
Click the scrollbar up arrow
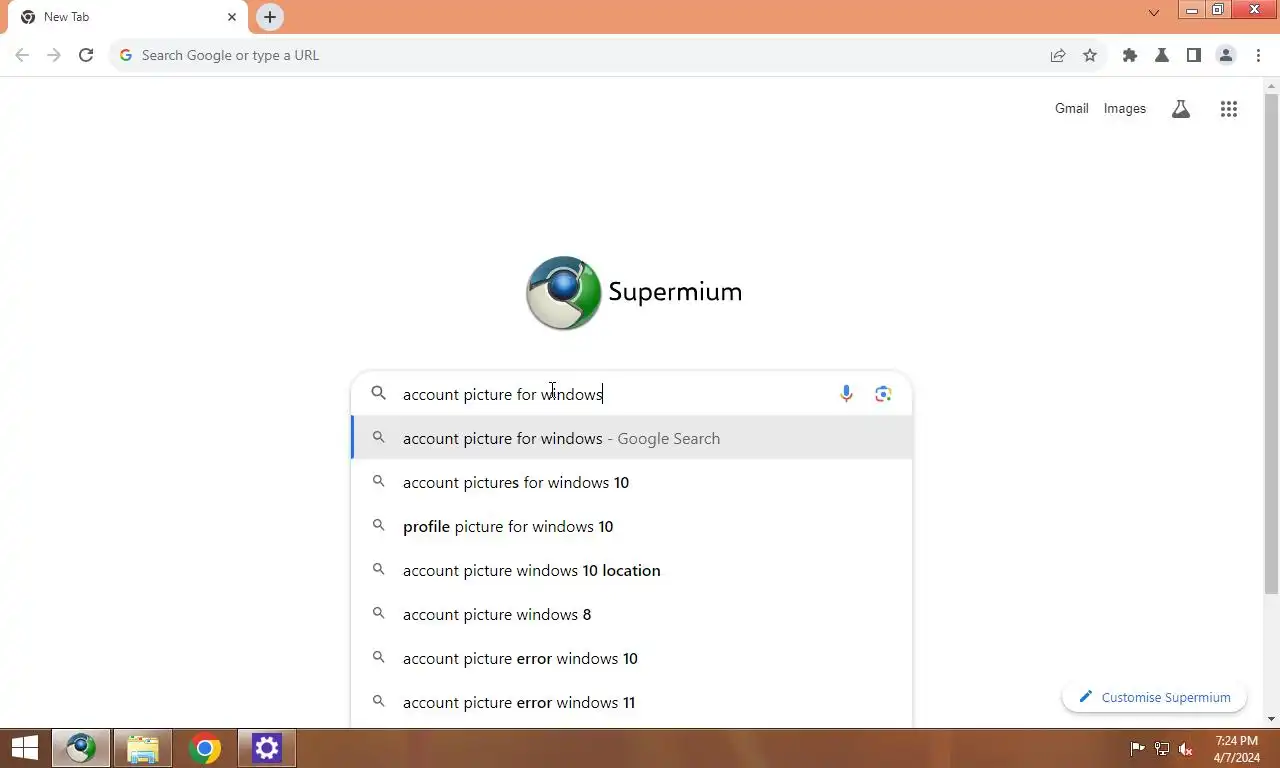tap(1271, 86)
